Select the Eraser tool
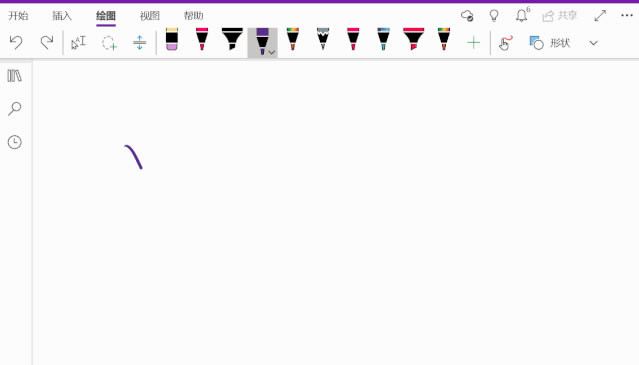Screen dimensions: 639x365 172,39
